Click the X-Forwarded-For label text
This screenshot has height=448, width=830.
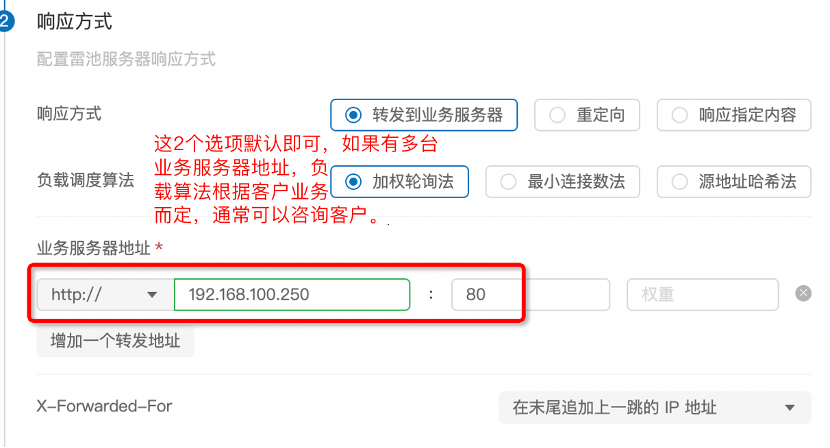[105, 407]
